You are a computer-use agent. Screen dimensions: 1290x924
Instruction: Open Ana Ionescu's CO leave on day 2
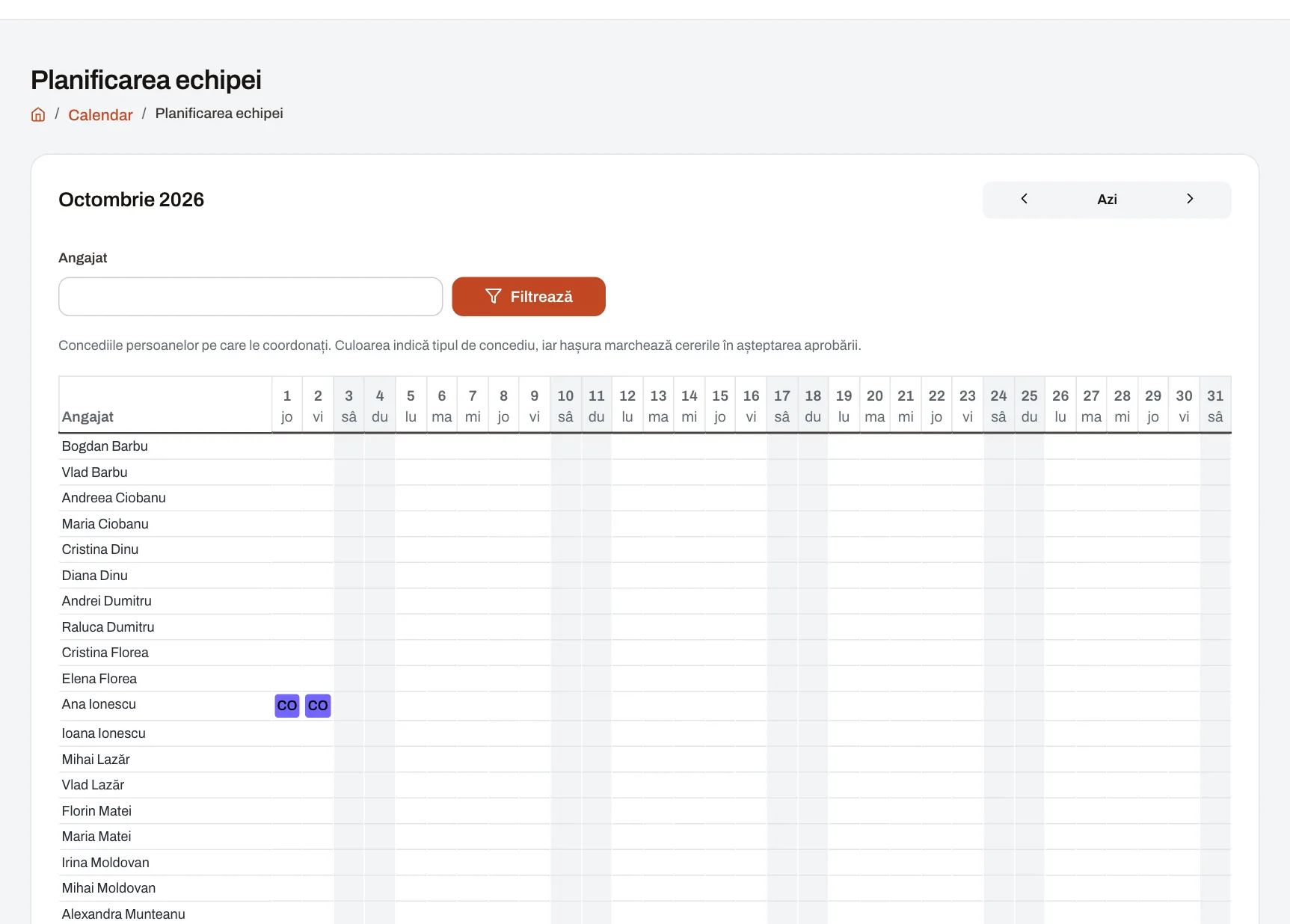tap(318, 706)
